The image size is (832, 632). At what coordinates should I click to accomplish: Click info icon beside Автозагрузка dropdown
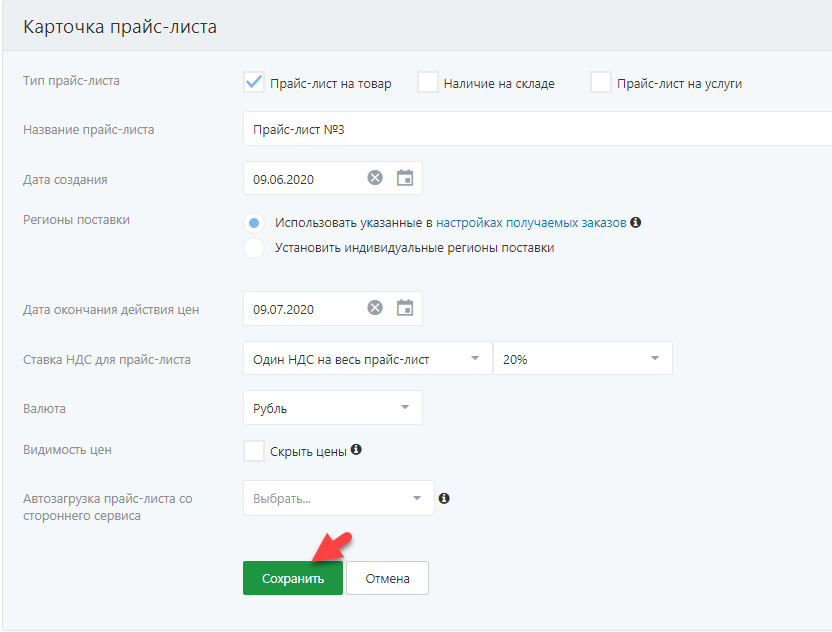(x=444, y=498)
